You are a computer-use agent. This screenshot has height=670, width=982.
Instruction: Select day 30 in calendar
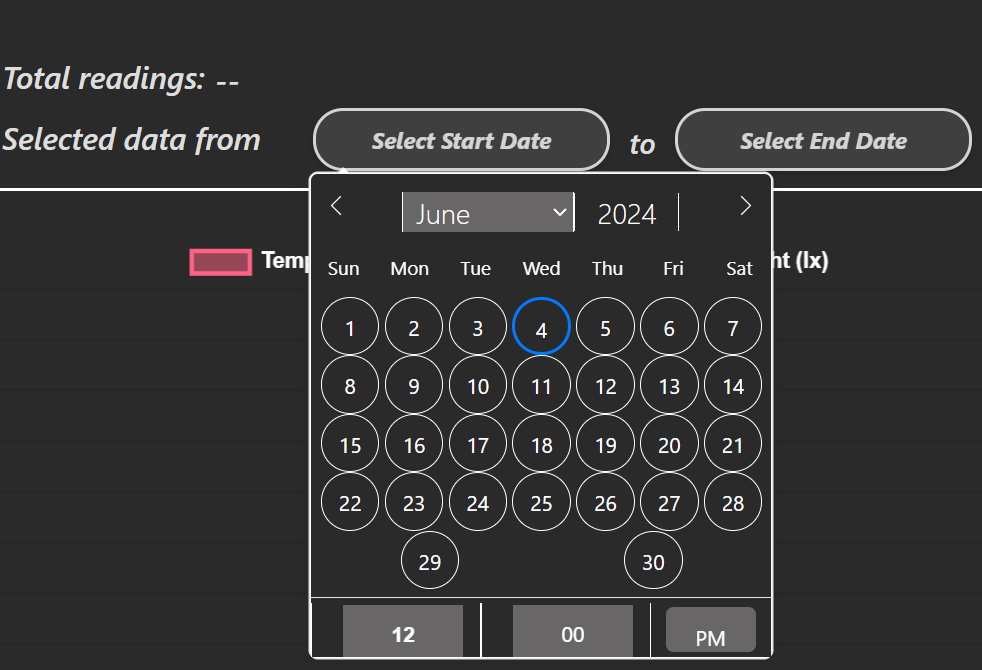(x=653, y=561)
